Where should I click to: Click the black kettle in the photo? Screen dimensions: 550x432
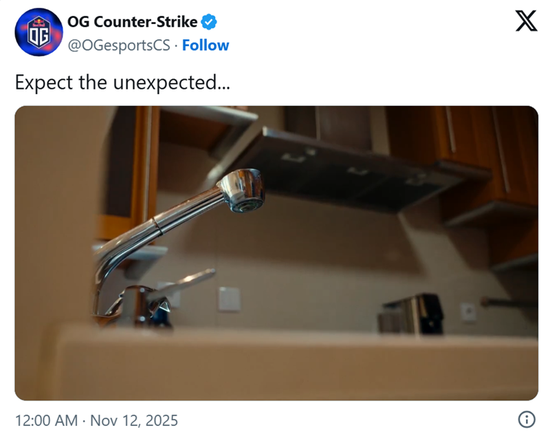[x=411, y=314]
